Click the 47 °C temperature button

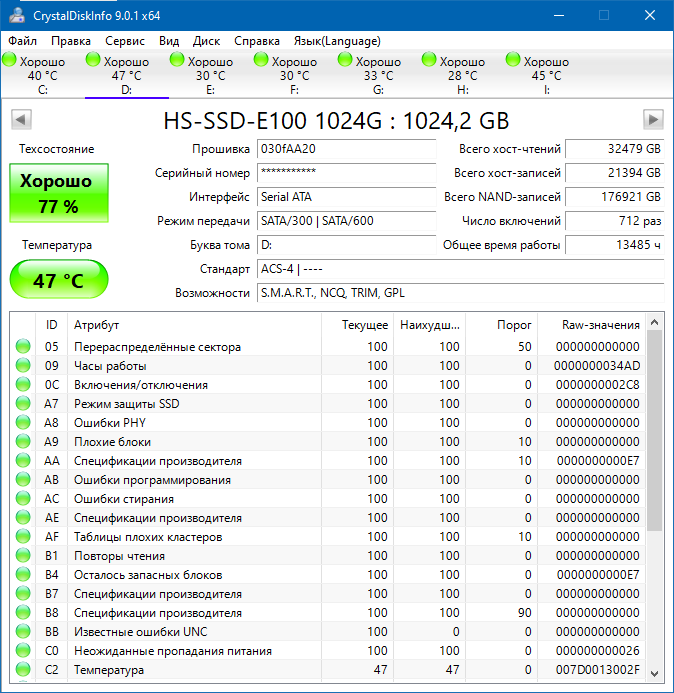[x=59, y=279]
